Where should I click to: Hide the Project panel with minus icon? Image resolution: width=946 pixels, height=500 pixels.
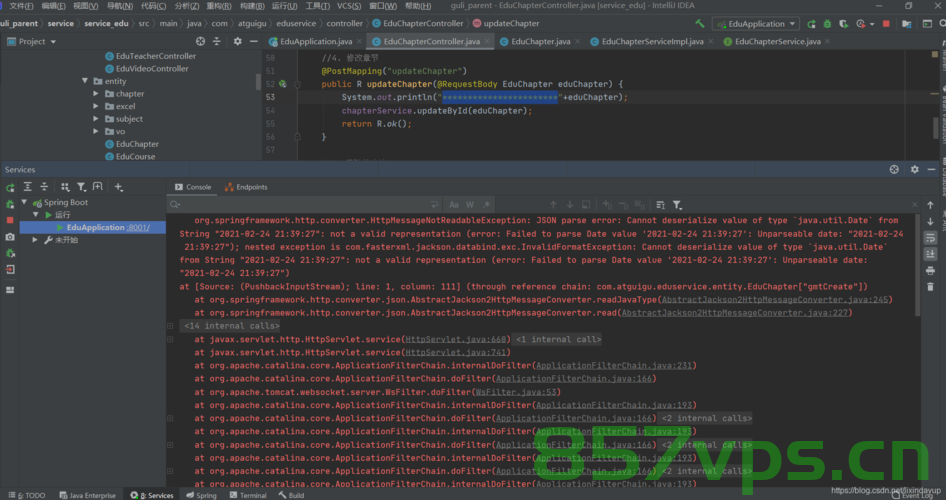[x=253, y=41]
